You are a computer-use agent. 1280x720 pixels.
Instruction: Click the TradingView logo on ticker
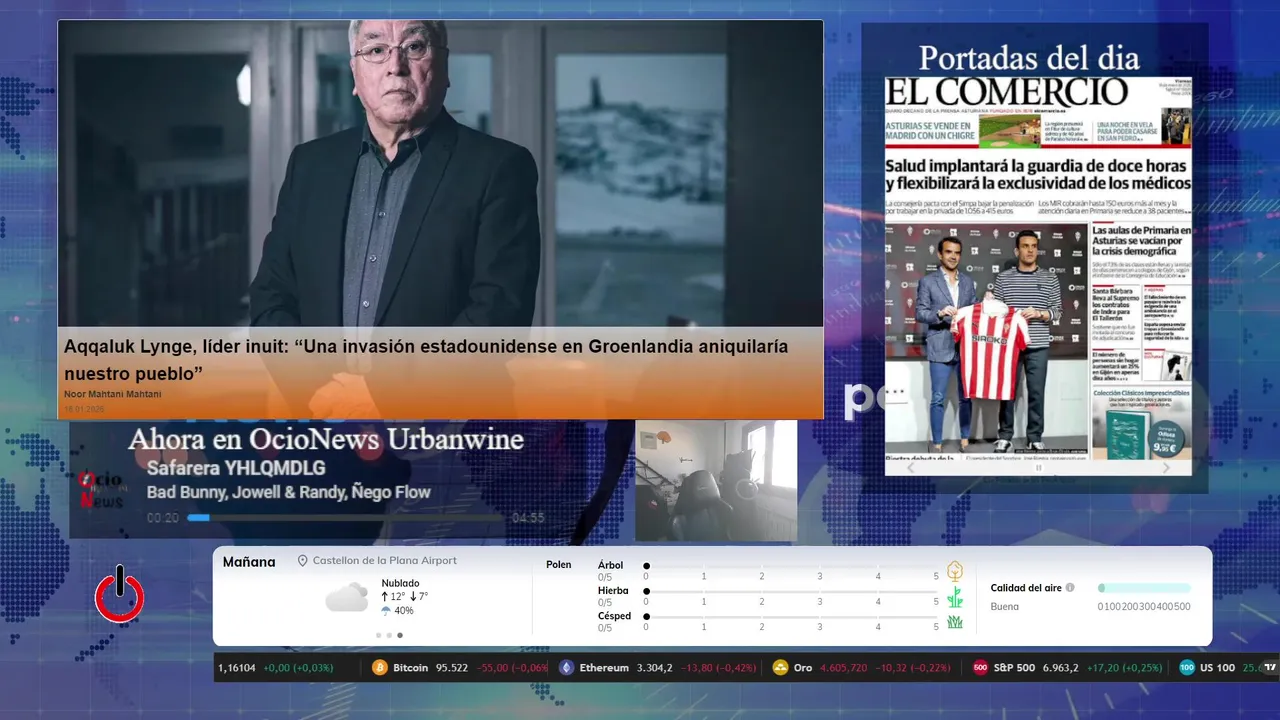[x=1271, y=668]
